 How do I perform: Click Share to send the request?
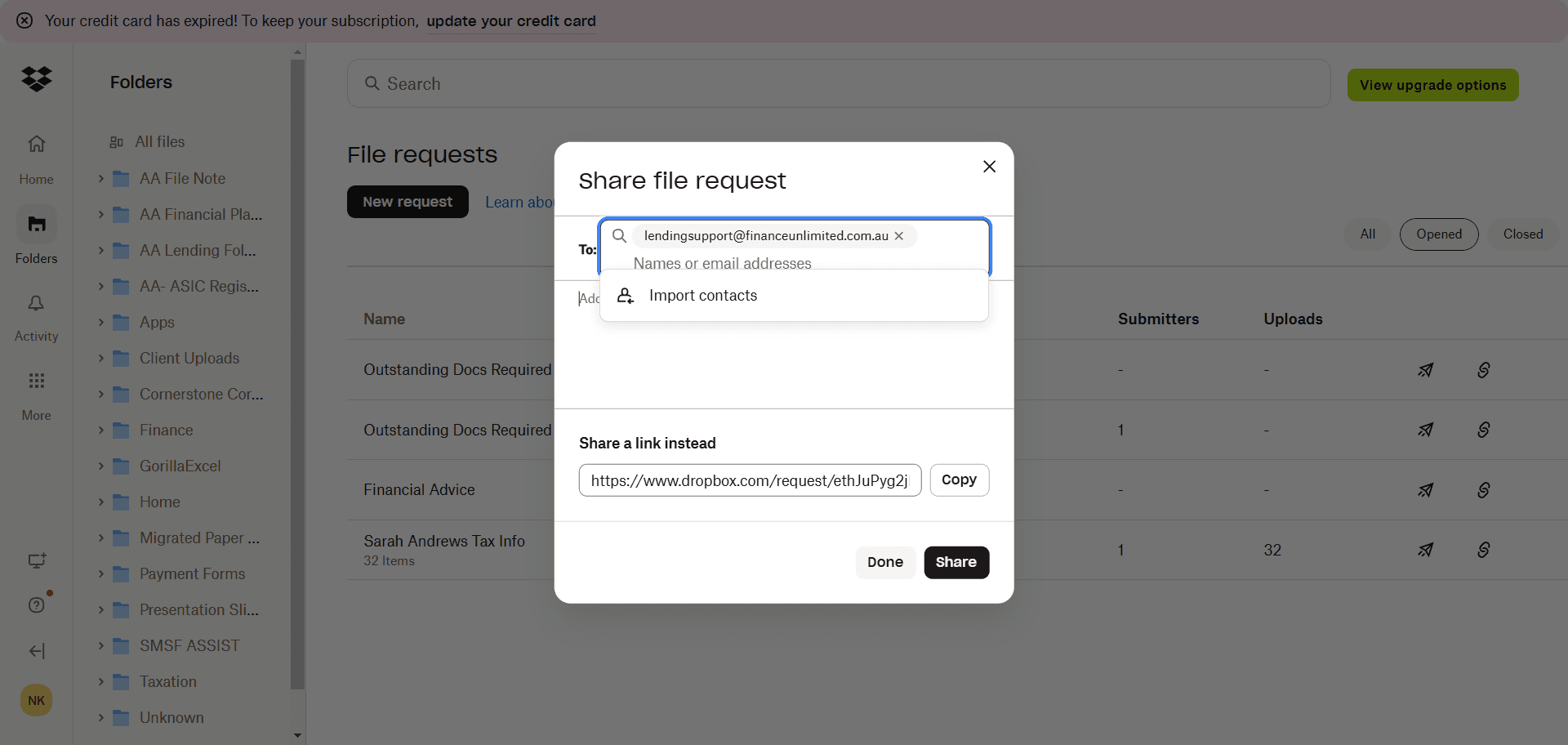point(956,562)
